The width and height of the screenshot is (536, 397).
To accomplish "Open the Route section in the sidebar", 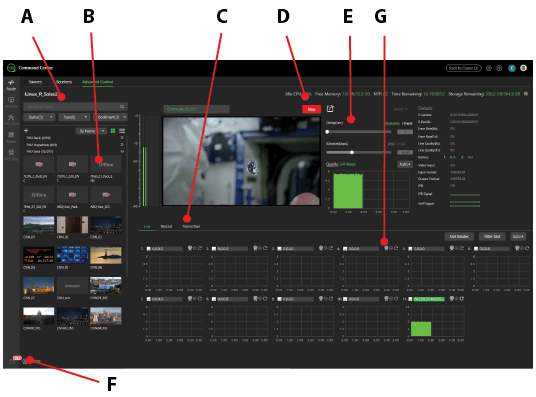I will (11, 85).
